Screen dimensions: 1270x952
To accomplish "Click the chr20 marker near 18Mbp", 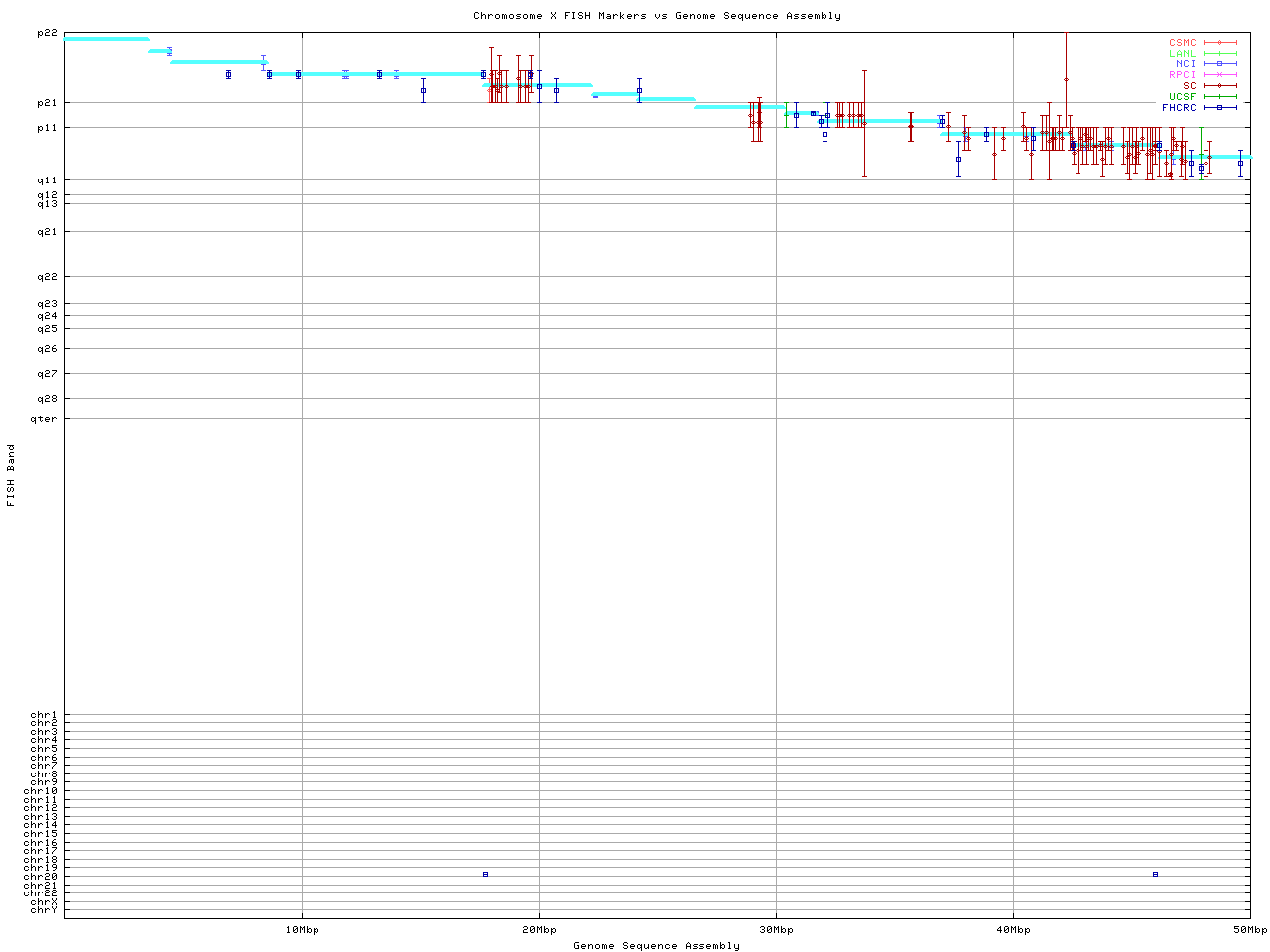I will [485, 874].
